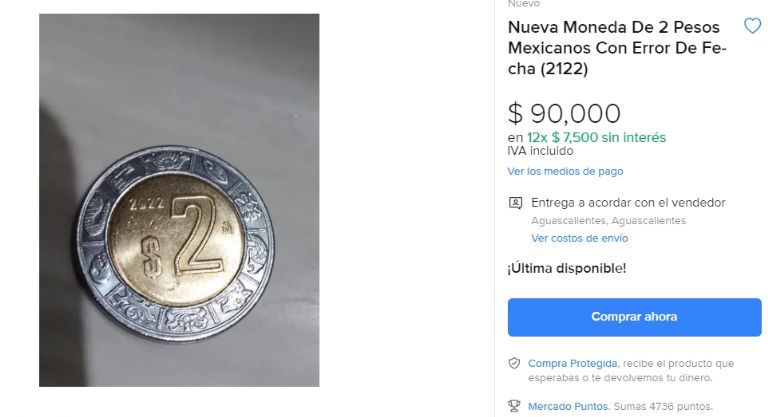Click the Nuevo condition label
Image resolution: width=768 pixels, height=417 pixels.
click(524, 4)
